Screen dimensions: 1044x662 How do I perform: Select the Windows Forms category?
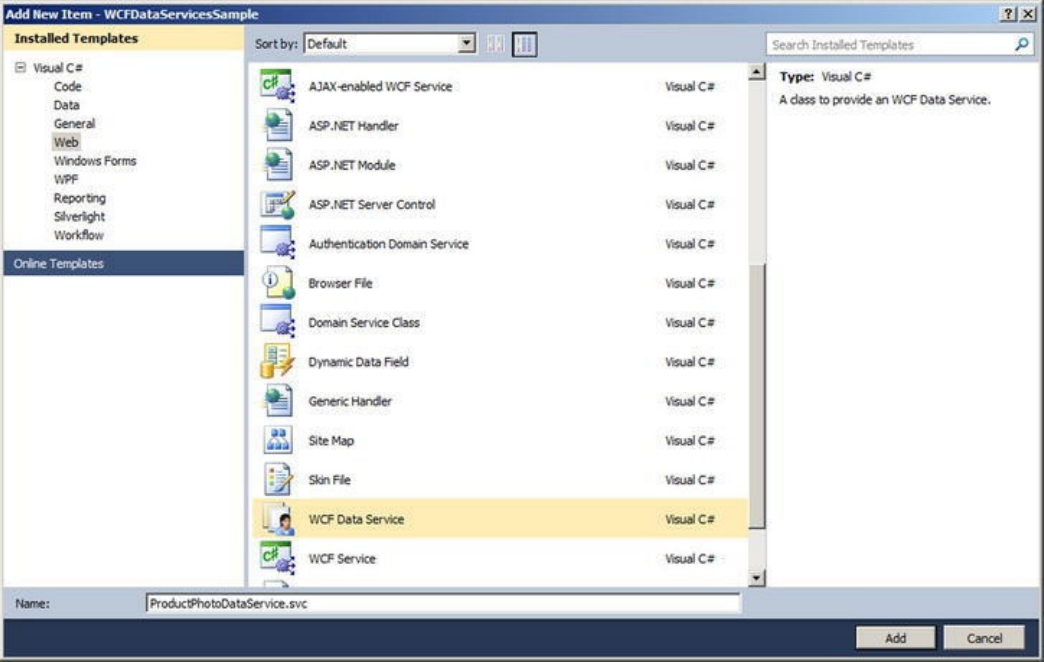click(x=95, y=161)
